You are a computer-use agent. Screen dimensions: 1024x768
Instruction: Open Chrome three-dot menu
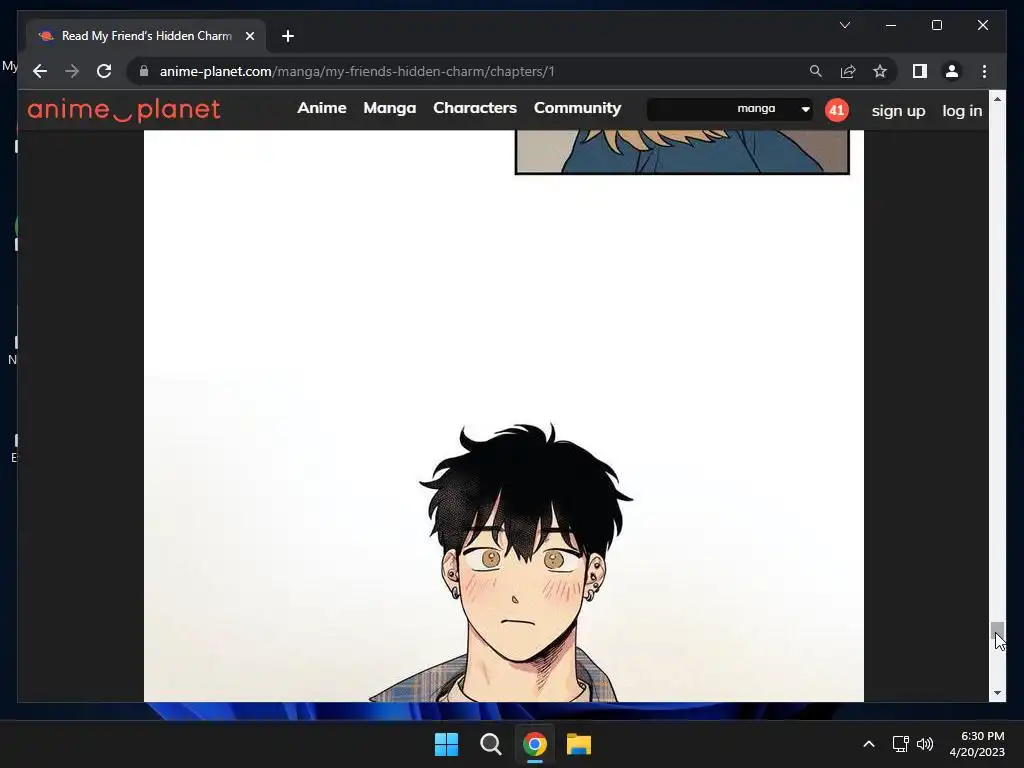click(x=984, y=71)
